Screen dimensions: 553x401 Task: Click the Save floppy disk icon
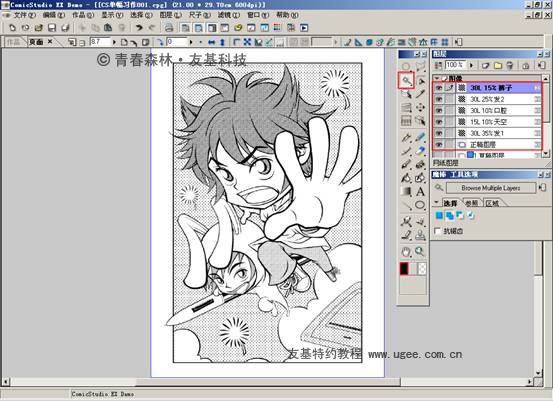52,28
